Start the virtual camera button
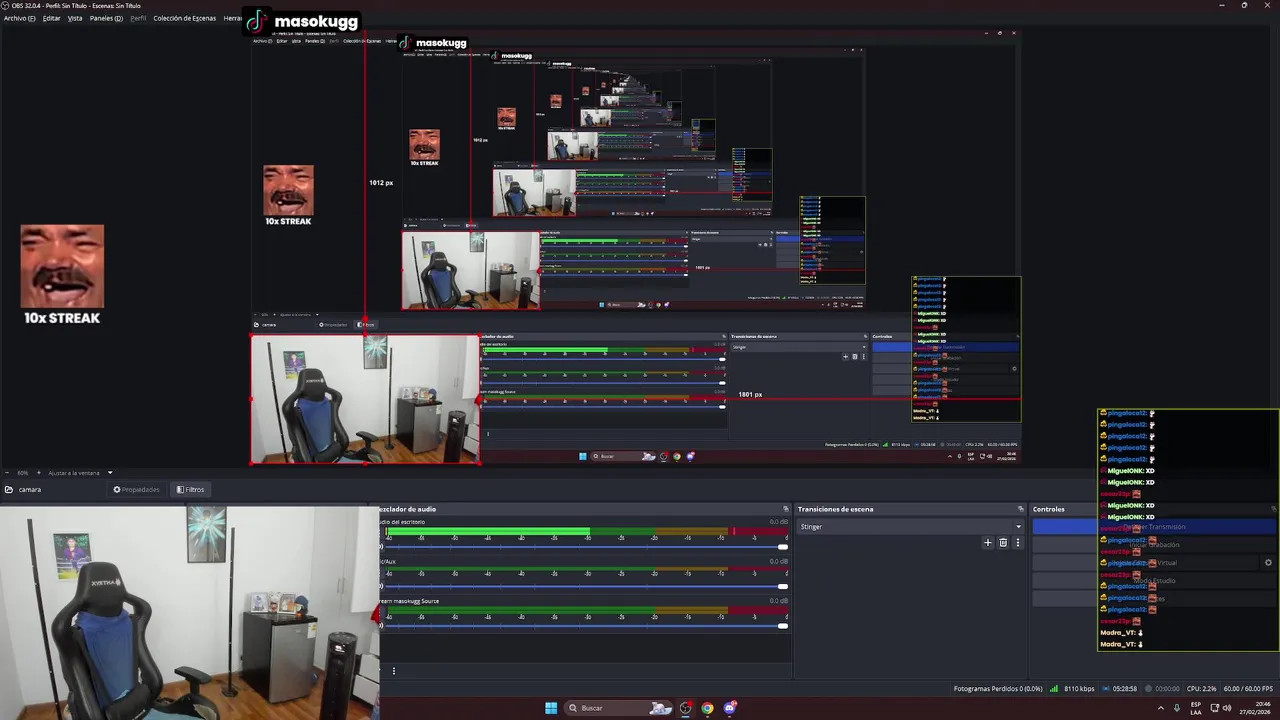 pyautogui.click(x=1146, y=562)
